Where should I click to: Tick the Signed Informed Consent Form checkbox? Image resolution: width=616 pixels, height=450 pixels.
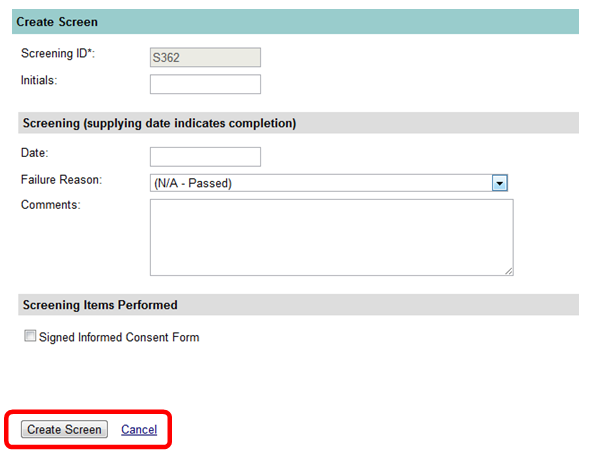click(x=30, y=337)
